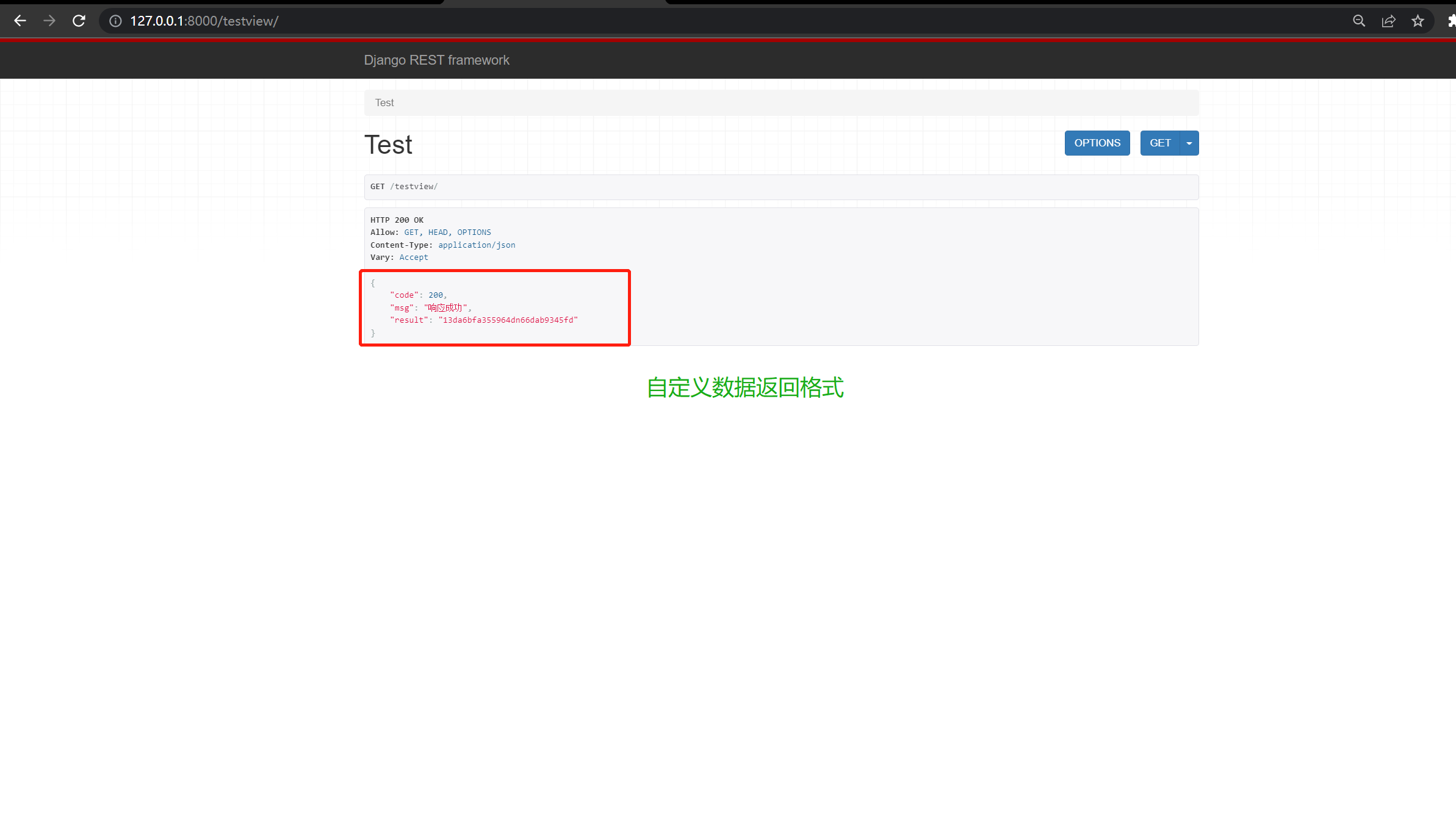Click the Test breadcrumb item

coord(384,103)
